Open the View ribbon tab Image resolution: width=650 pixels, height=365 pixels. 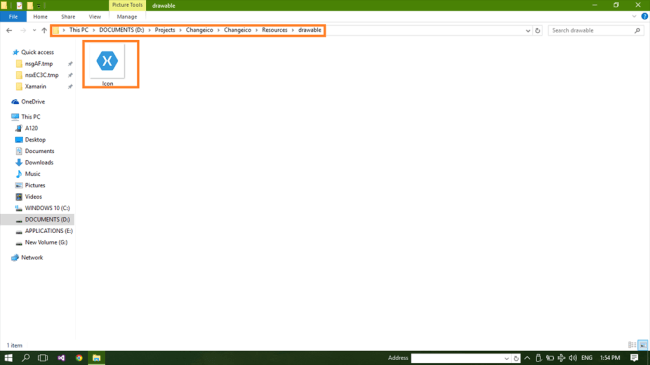click(95, 17)
